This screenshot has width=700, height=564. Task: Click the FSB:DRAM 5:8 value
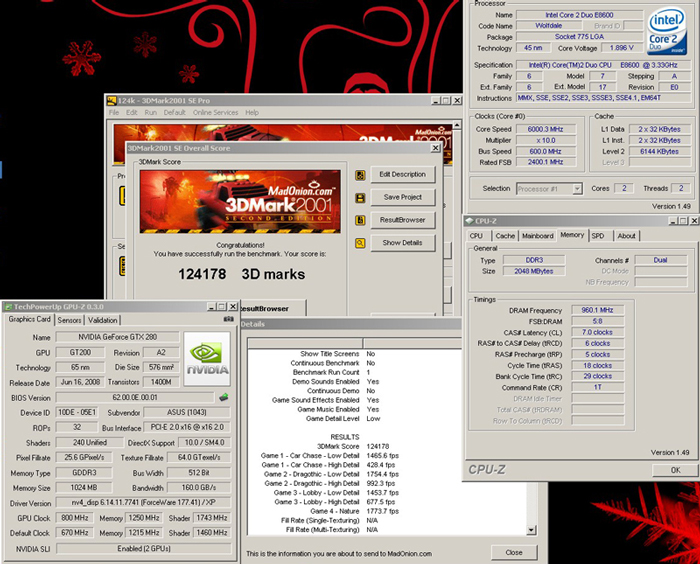pos(597,321)
